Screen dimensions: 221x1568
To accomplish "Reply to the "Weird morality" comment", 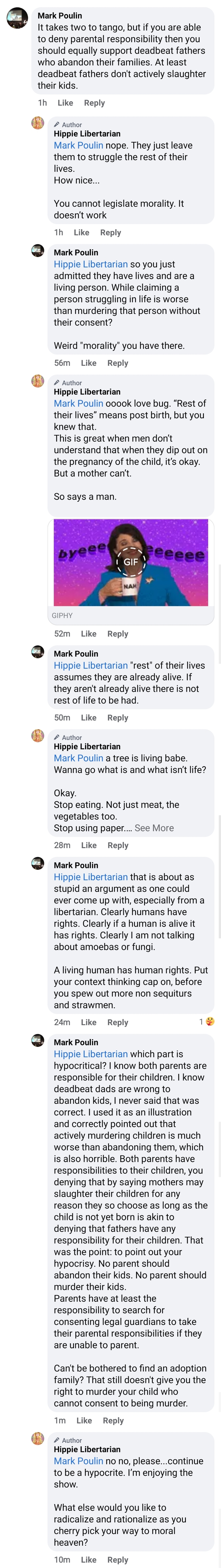I will (118, 363).
